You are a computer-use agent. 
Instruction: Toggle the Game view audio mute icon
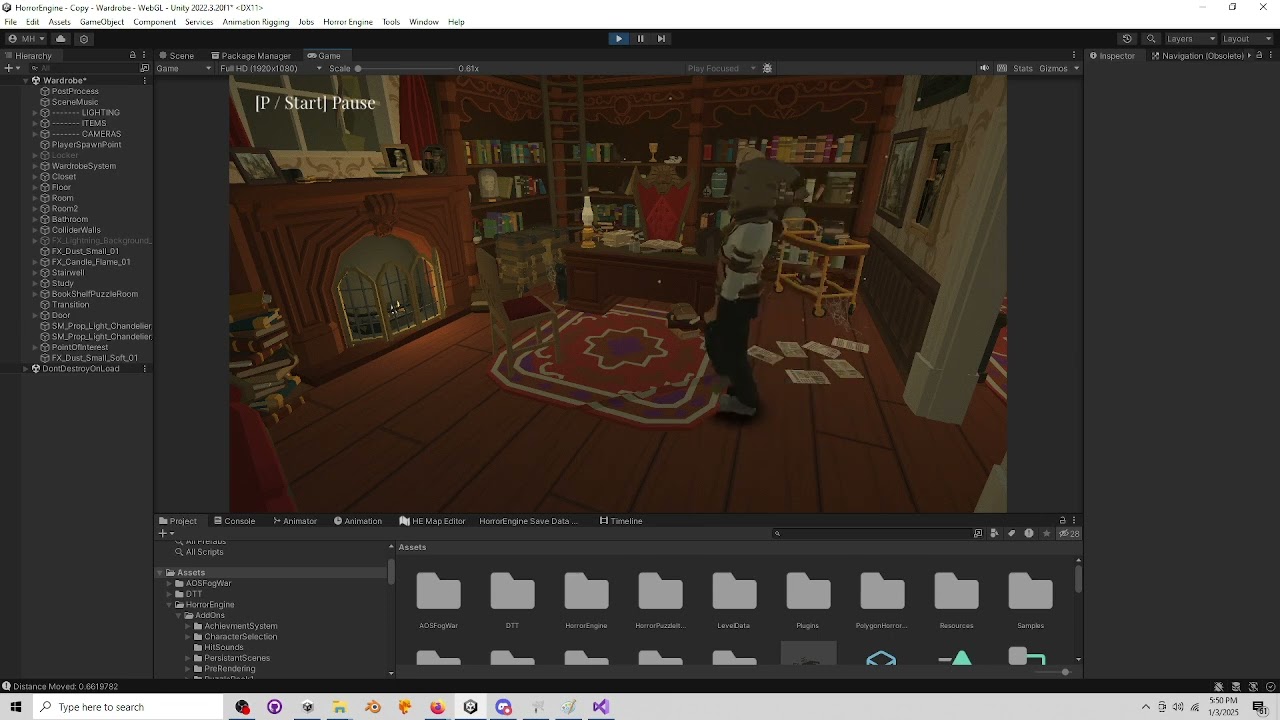click(x=984, y=68)
